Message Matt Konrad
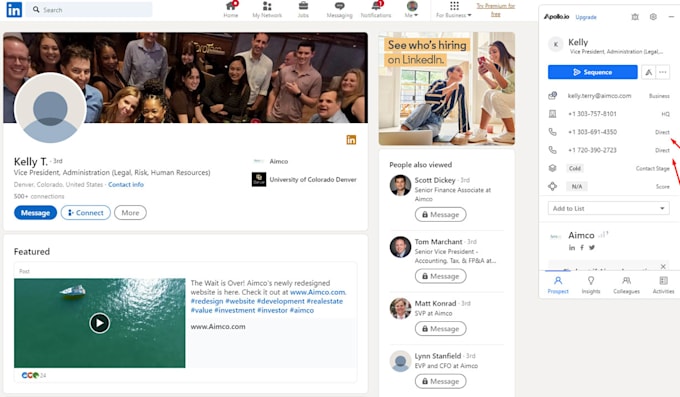 [441, 329]
